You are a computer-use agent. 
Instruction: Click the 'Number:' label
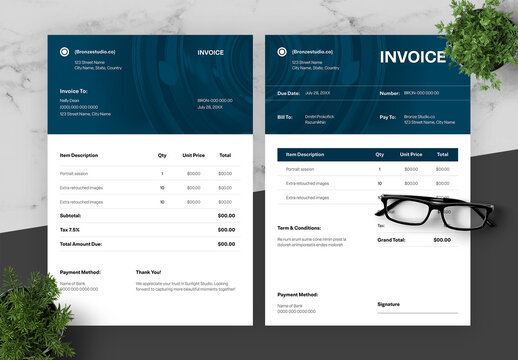[390, 93]
